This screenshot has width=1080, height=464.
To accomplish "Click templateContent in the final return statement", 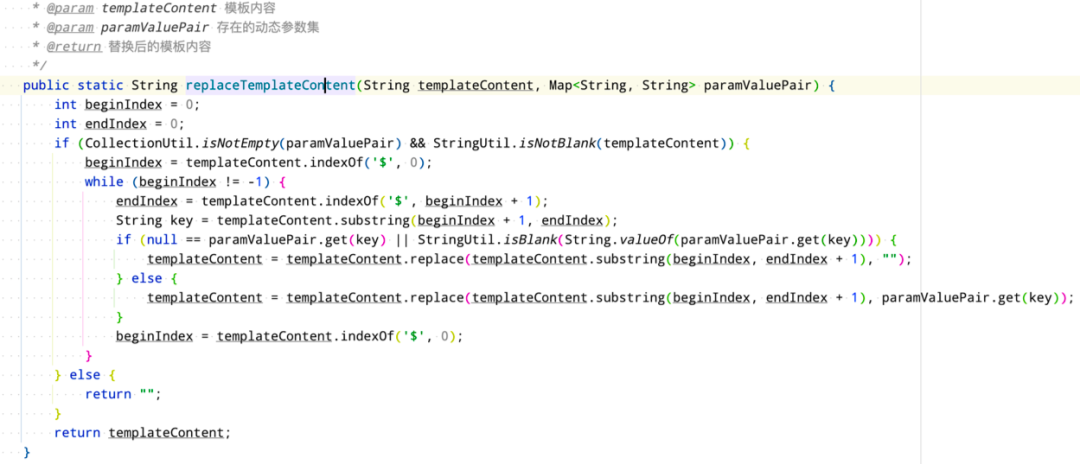I will 166,432.
